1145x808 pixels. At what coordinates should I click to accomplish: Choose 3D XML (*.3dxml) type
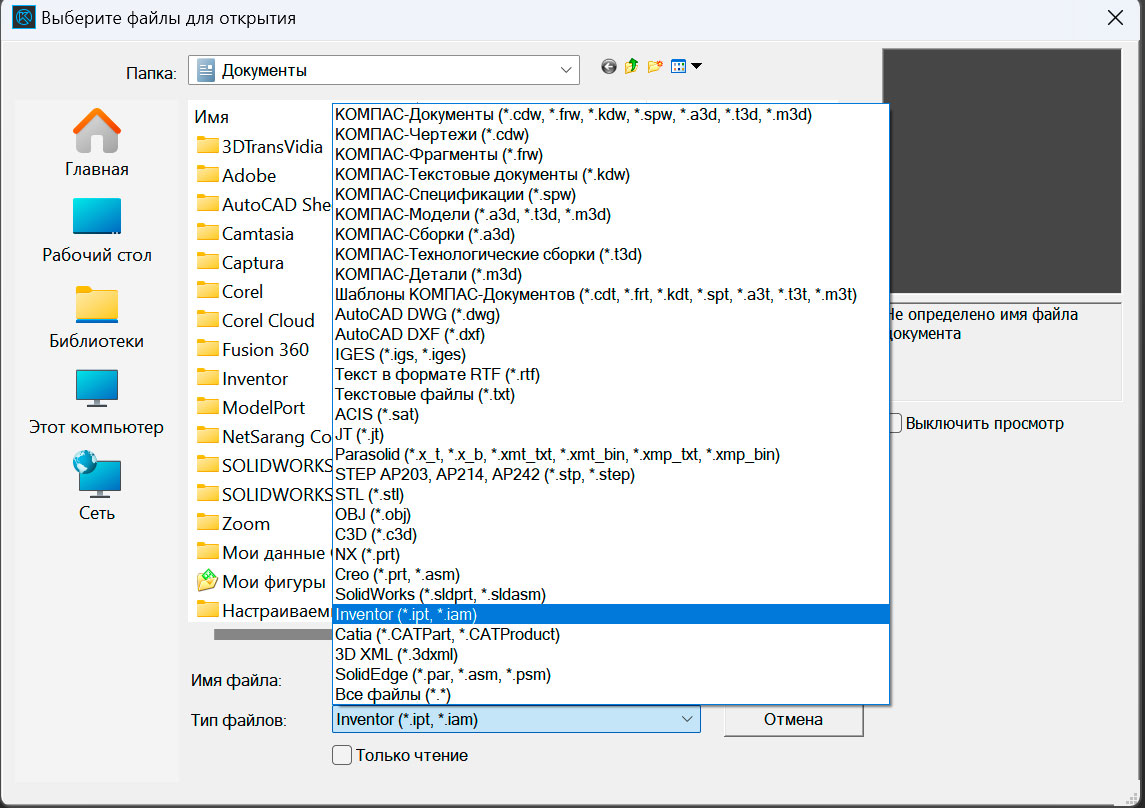tap(610, 655)
